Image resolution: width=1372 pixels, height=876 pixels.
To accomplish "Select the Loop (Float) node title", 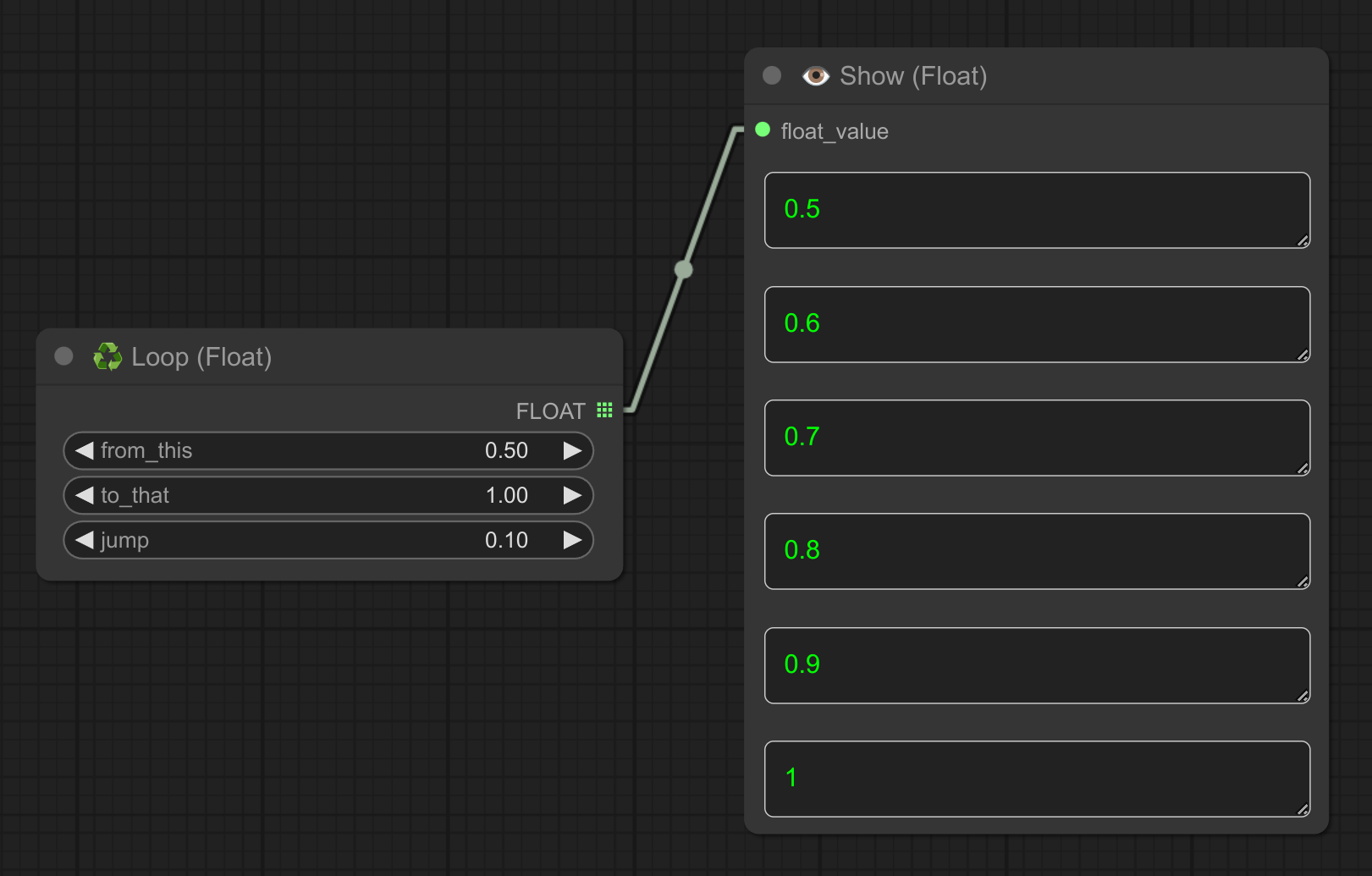I will pos(201,356).
